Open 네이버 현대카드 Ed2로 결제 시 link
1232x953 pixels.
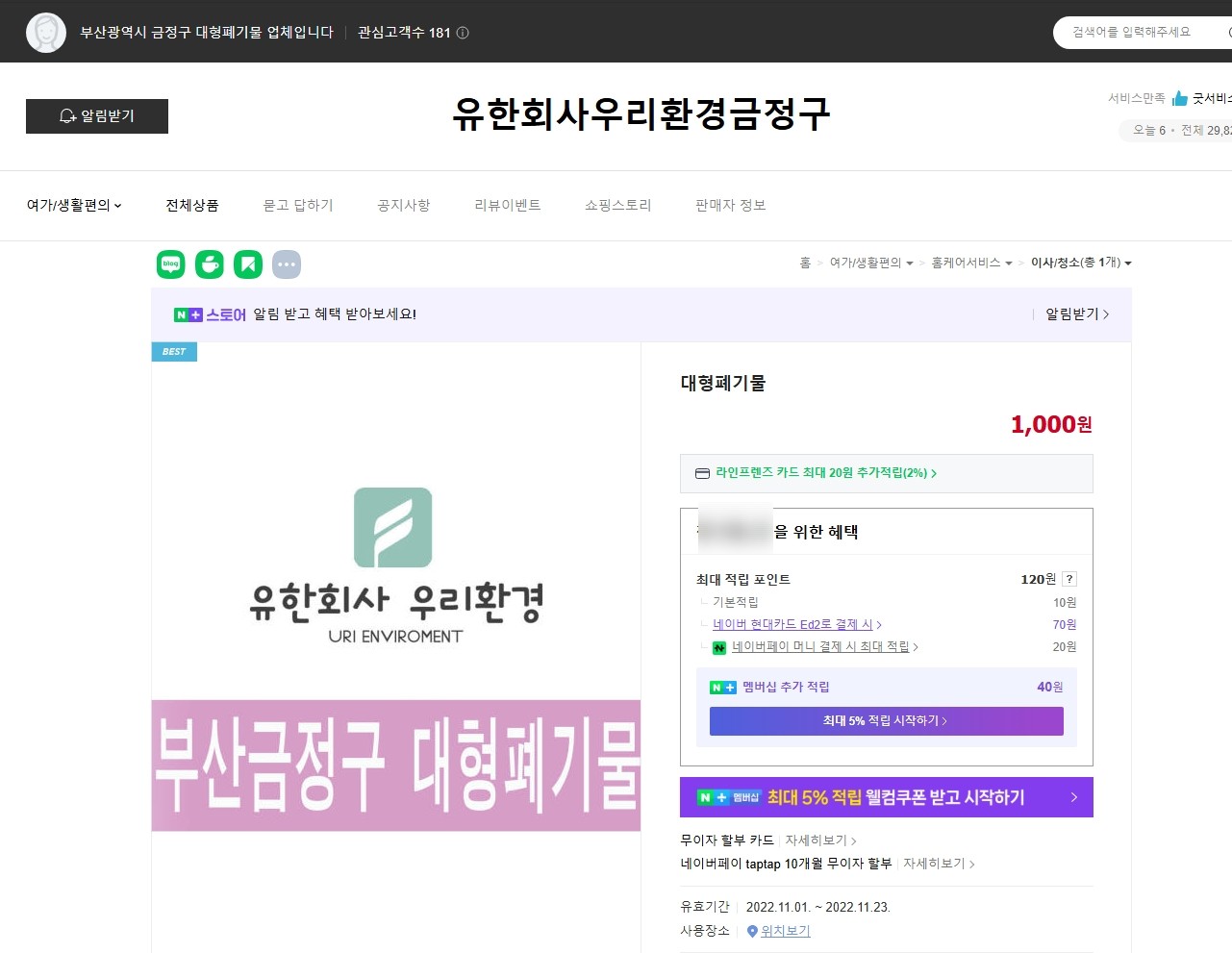point(797,624)
